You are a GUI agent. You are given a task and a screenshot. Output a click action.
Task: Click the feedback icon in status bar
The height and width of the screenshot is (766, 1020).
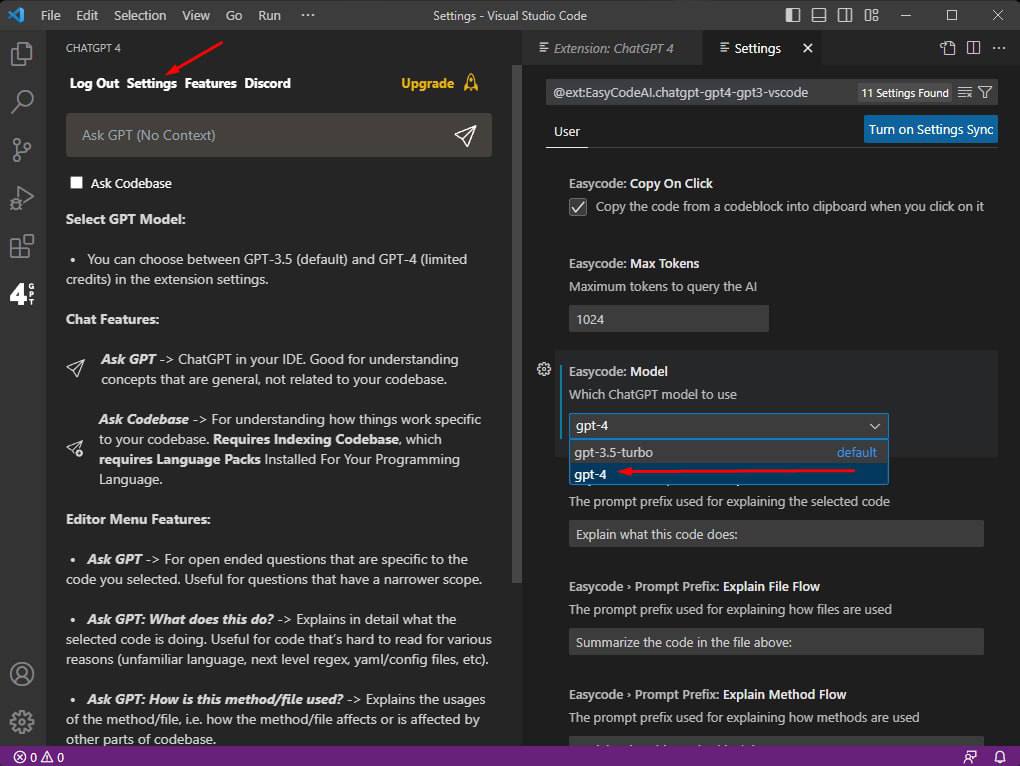click(x=970, y=757)
